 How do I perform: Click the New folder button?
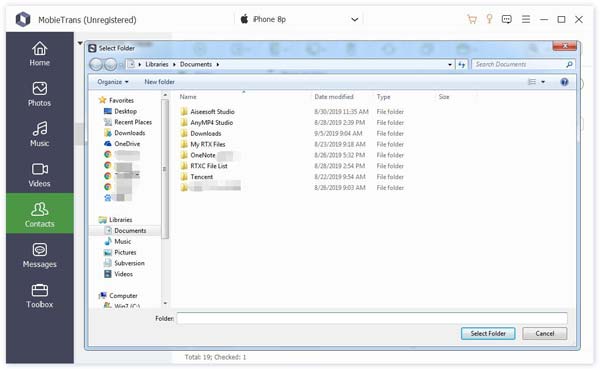(159, 82)
